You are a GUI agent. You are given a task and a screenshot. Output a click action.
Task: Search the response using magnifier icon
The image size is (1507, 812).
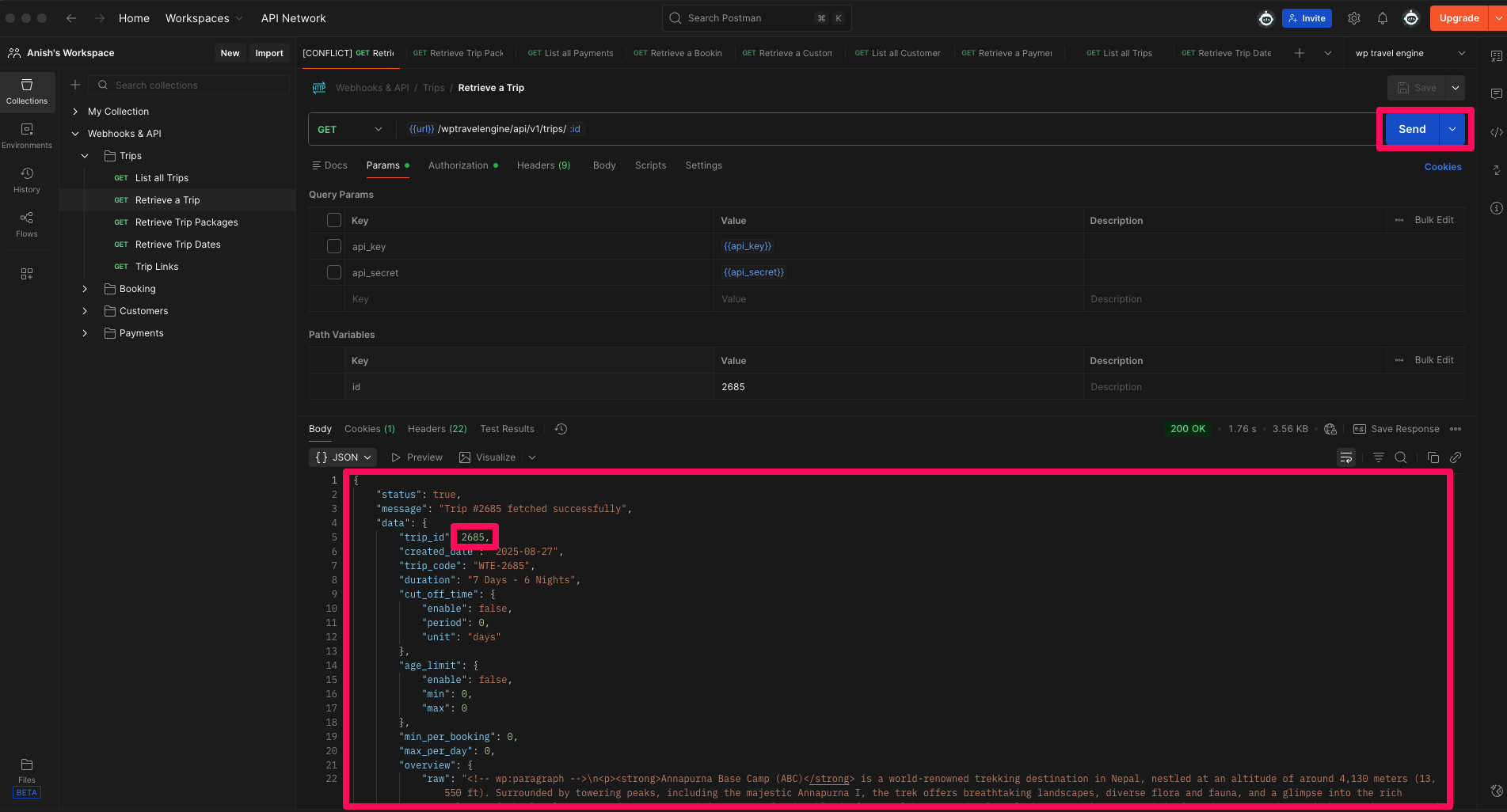1400,457
